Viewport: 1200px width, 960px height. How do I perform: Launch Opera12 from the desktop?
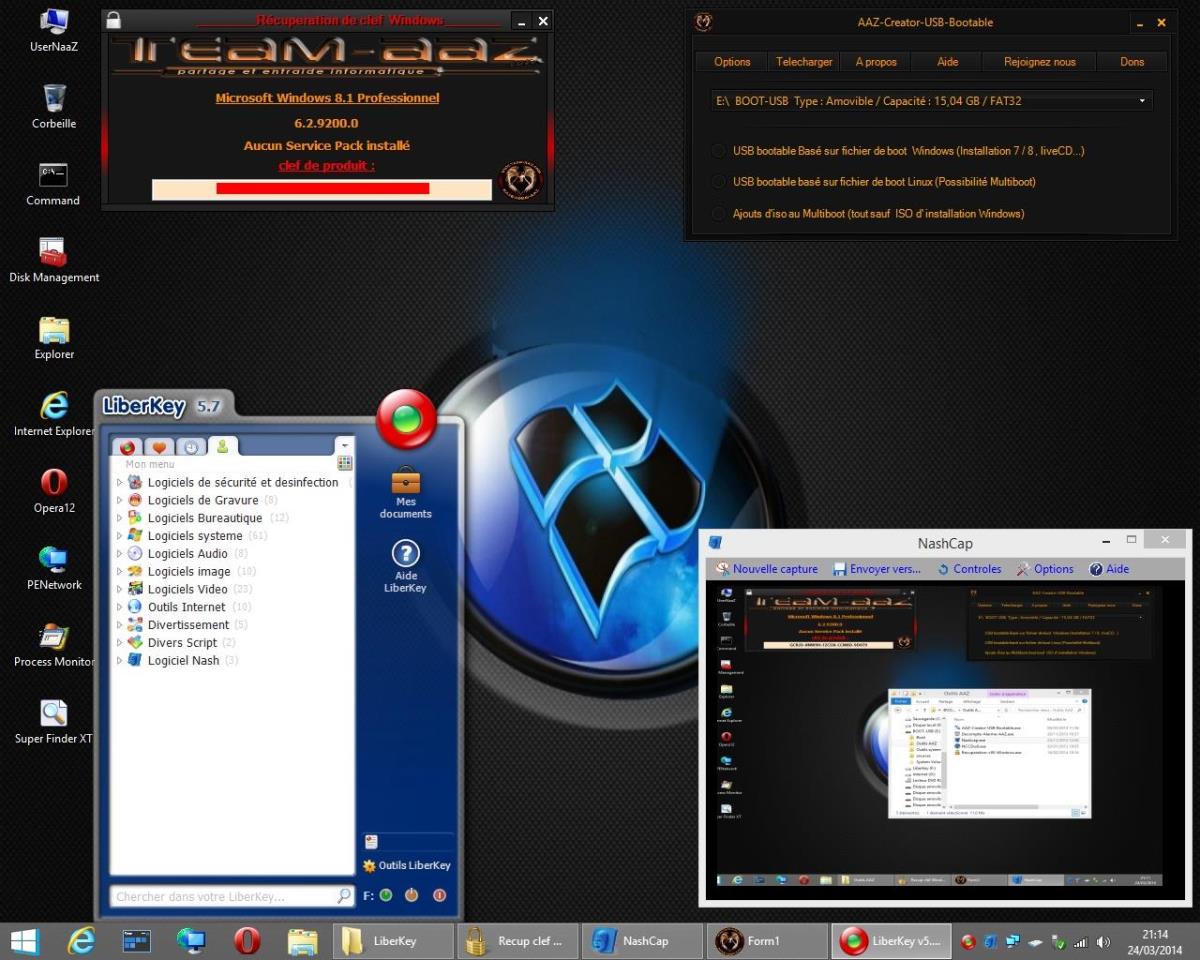(54, 491)
